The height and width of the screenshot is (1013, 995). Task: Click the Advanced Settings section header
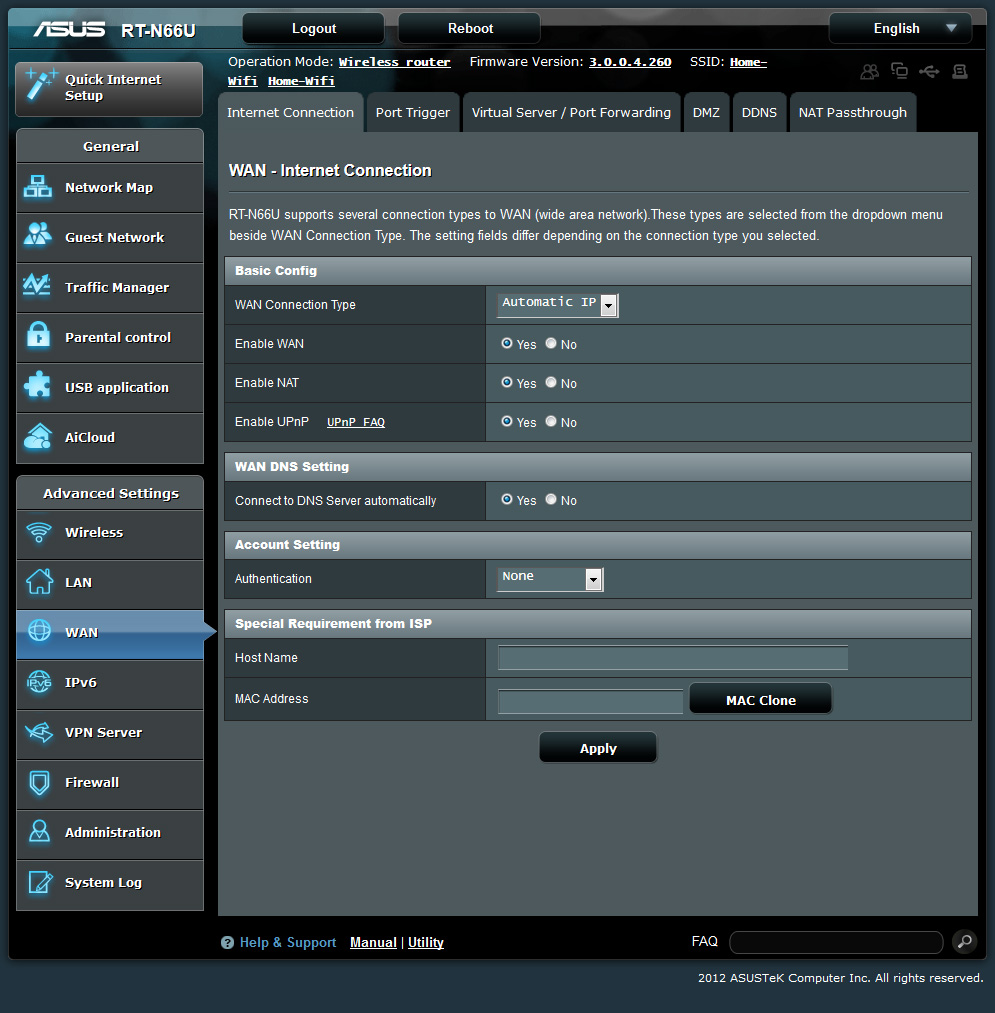tap(110, 493)
